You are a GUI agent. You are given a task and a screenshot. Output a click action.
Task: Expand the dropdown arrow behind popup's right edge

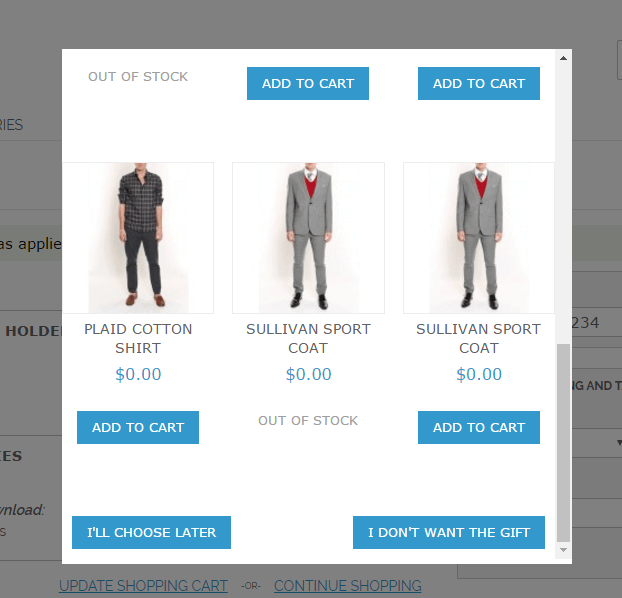click(x=619, y=443)
